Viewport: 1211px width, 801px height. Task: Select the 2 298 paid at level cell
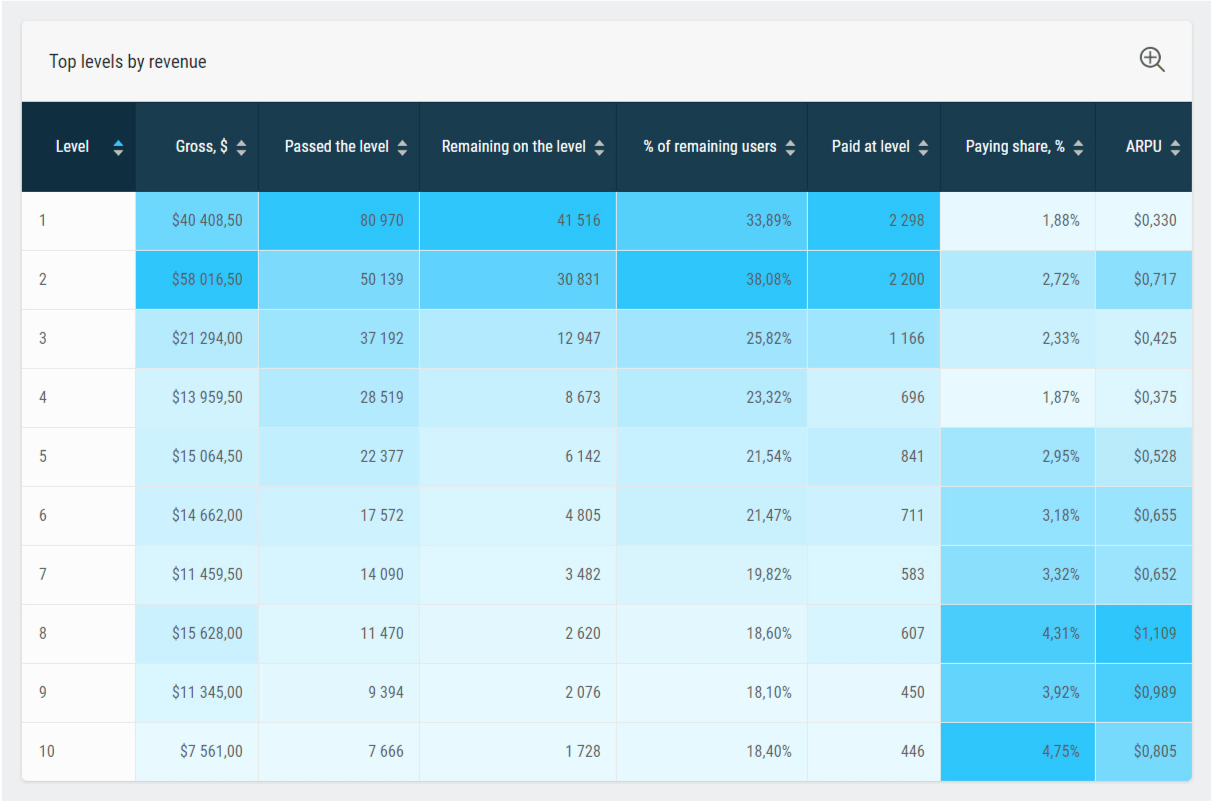point(906,220)
